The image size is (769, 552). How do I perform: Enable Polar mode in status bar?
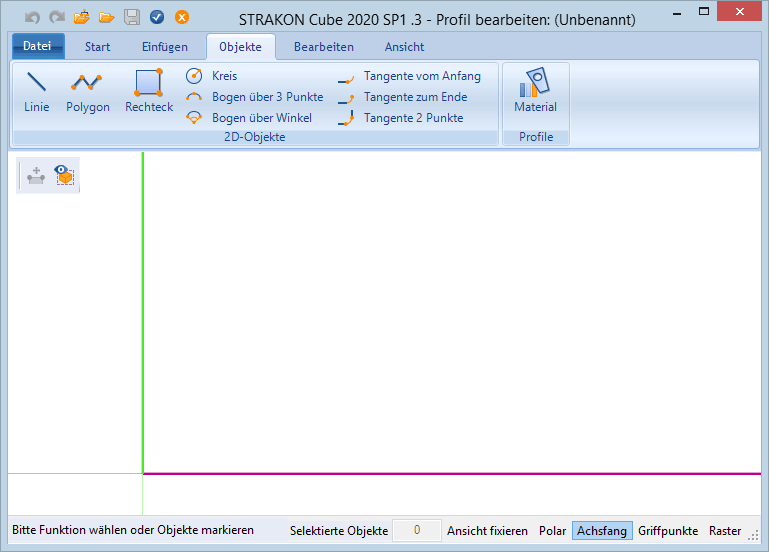pos(552,531)
